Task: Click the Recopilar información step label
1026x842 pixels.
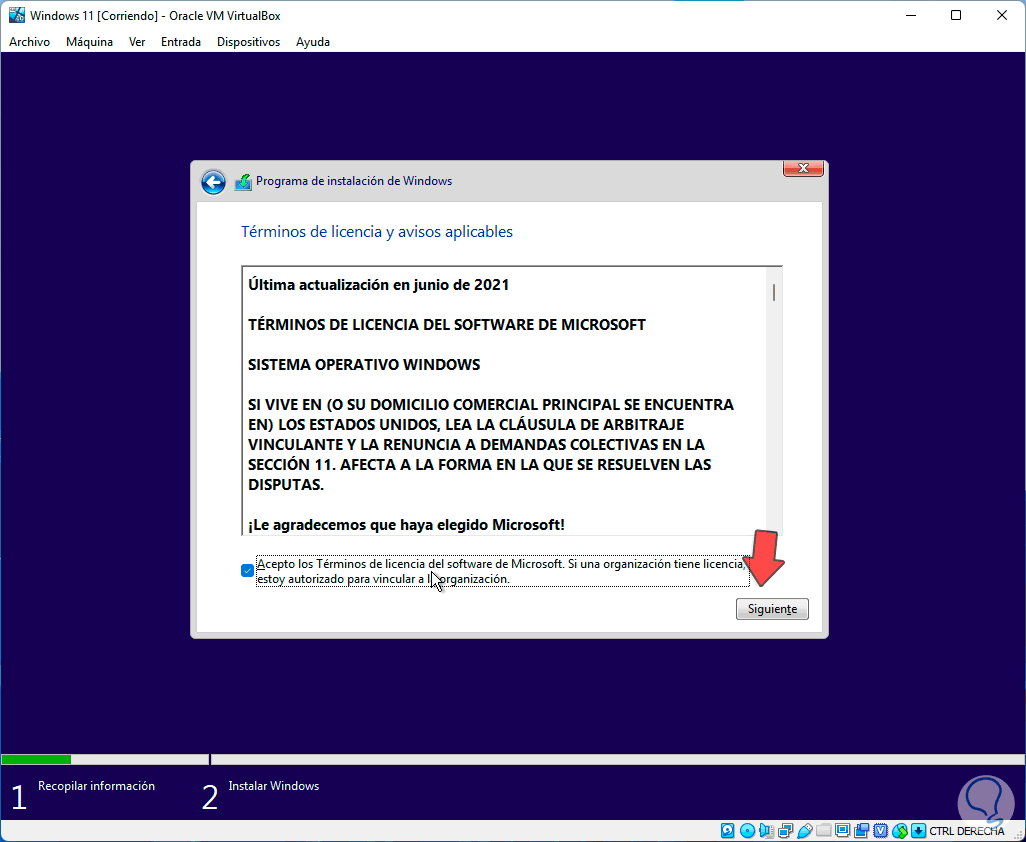Action: click(x=96, y=786)
